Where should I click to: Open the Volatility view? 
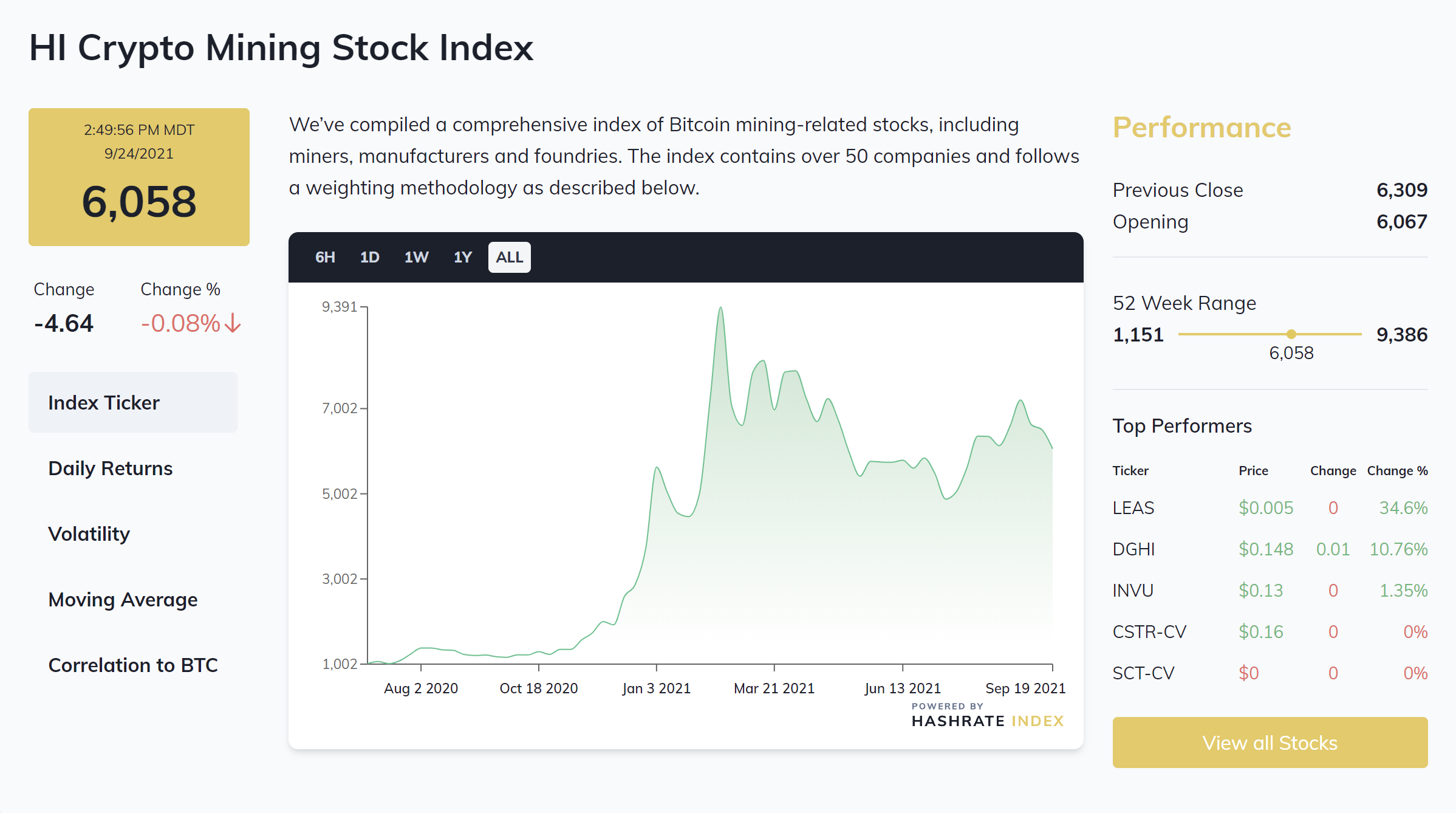89,533
